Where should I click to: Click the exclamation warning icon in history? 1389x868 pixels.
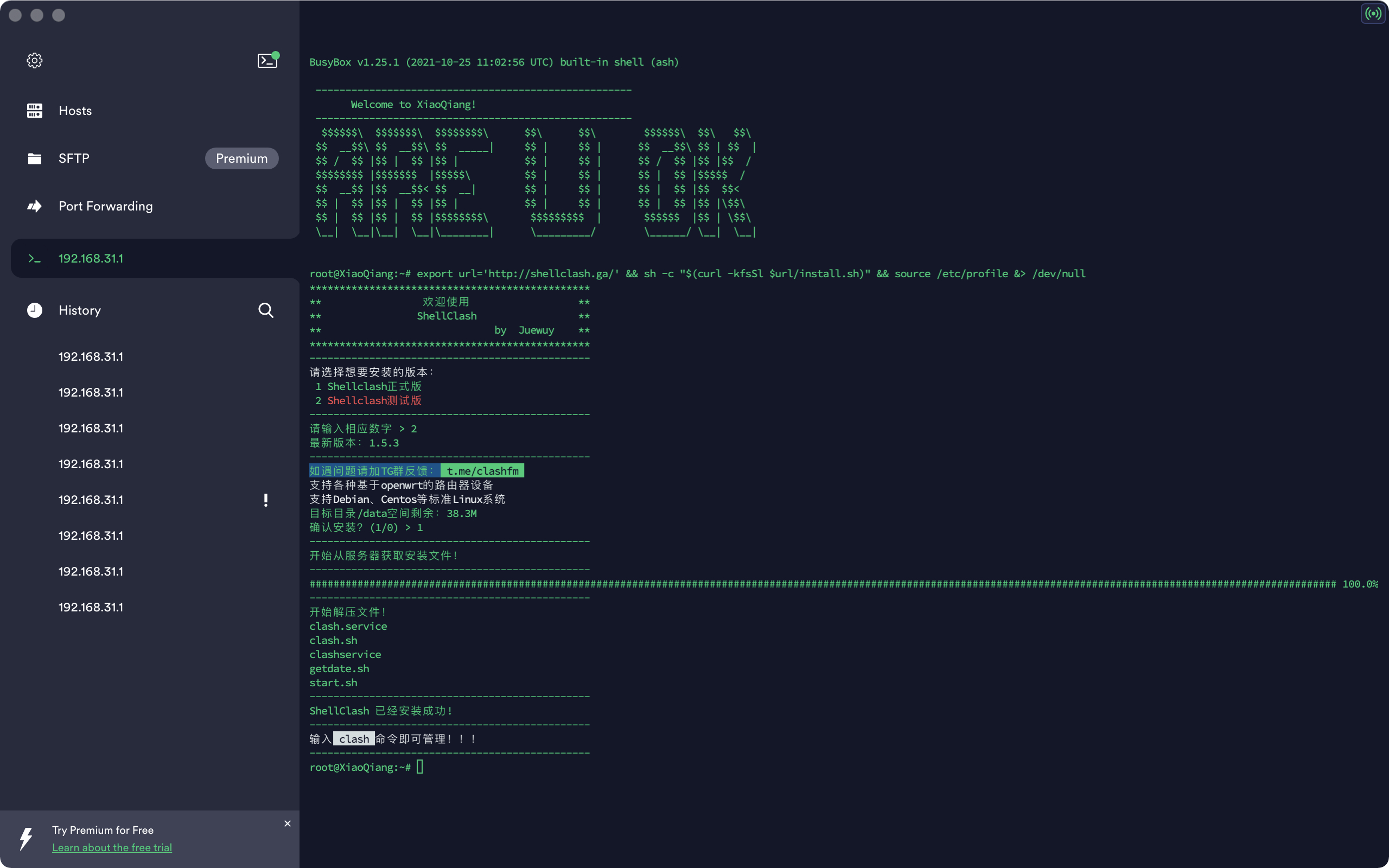click(266, 500)
